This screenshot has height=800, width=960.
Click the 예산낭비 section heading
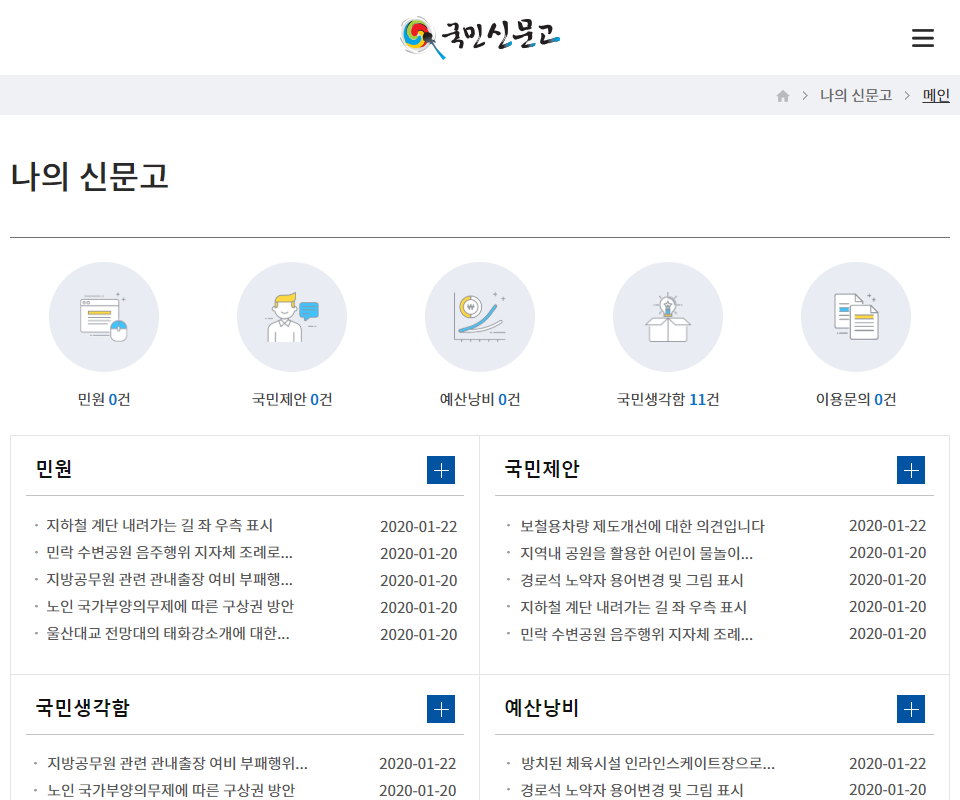[x=542, y=708]
